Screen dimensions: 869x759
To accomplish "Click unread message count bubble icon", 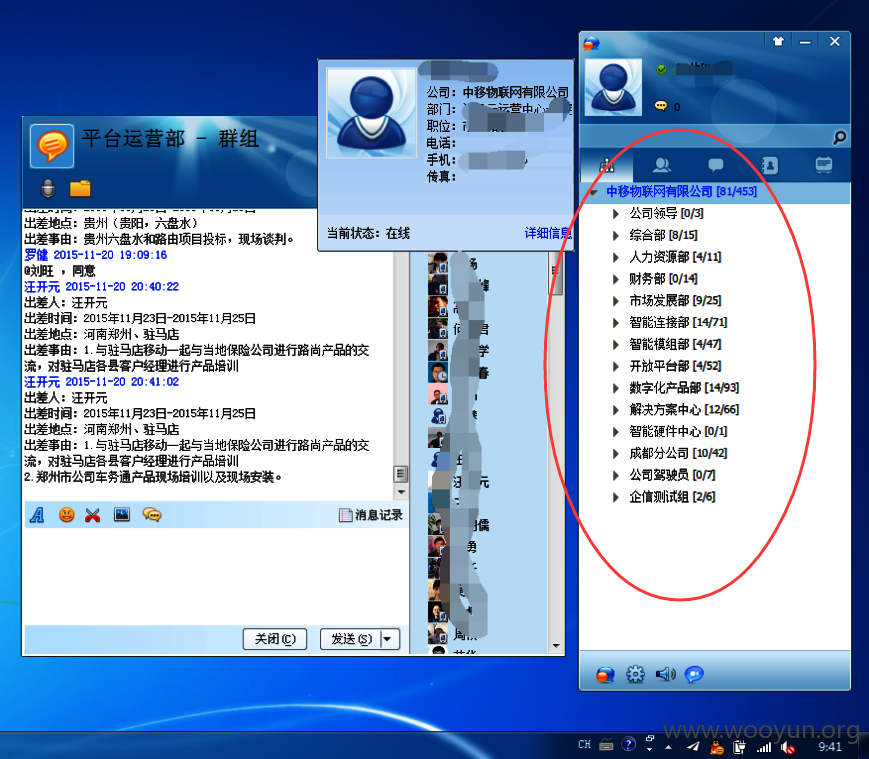I will click(661, 106).
